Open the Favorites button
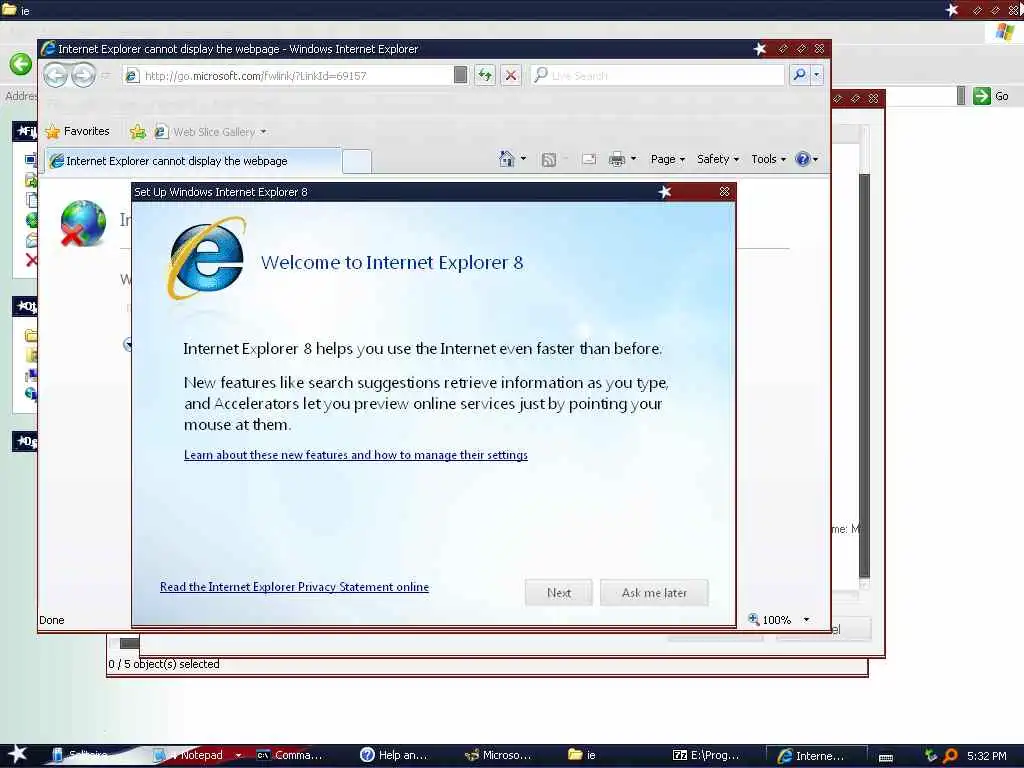This screenshot has height=768, width=1024. [77, 131]
